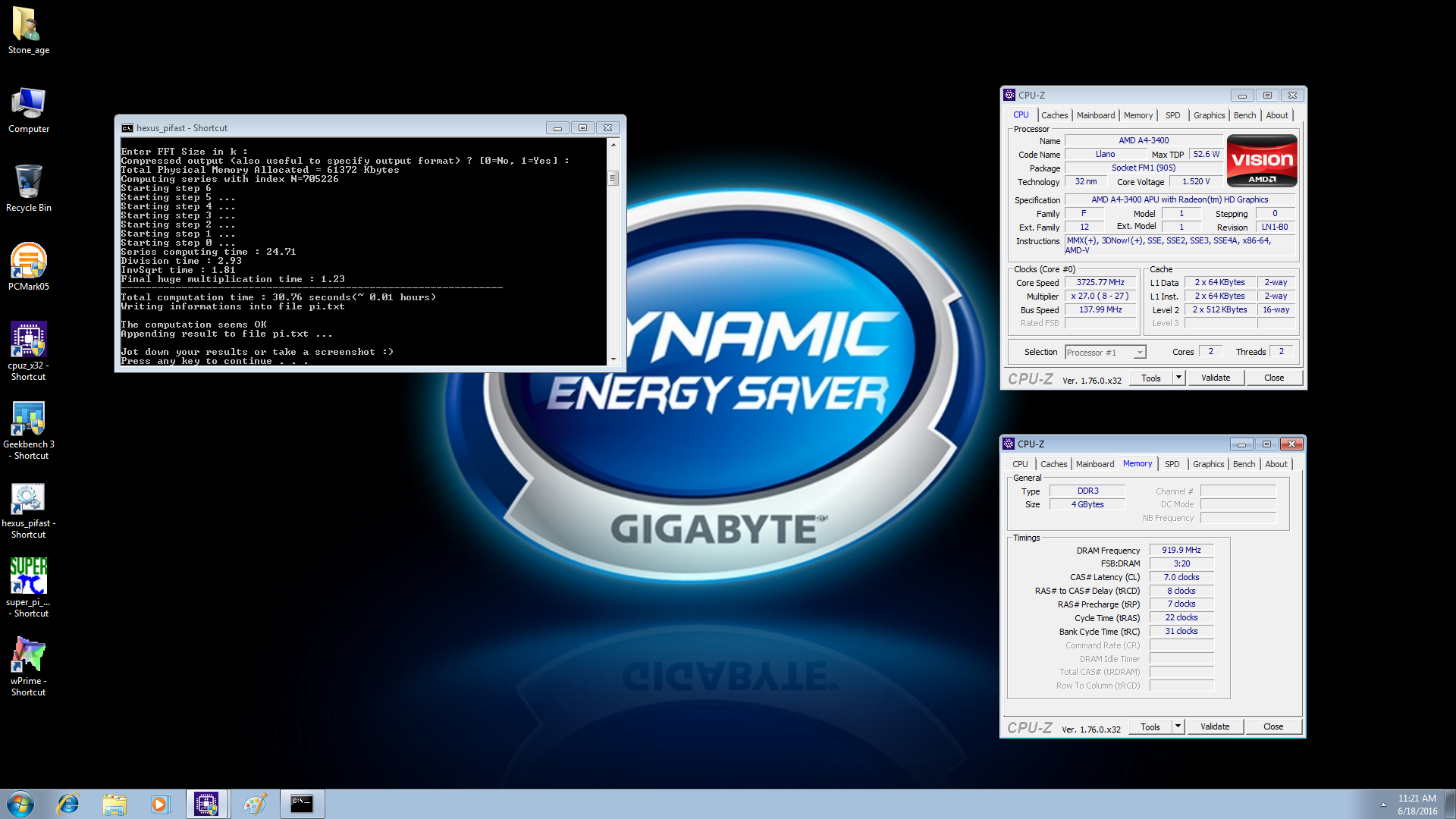Switch to SPD tab in top CPU-Z
This screenshot has height=819, width=1456.
point(1173,115)
